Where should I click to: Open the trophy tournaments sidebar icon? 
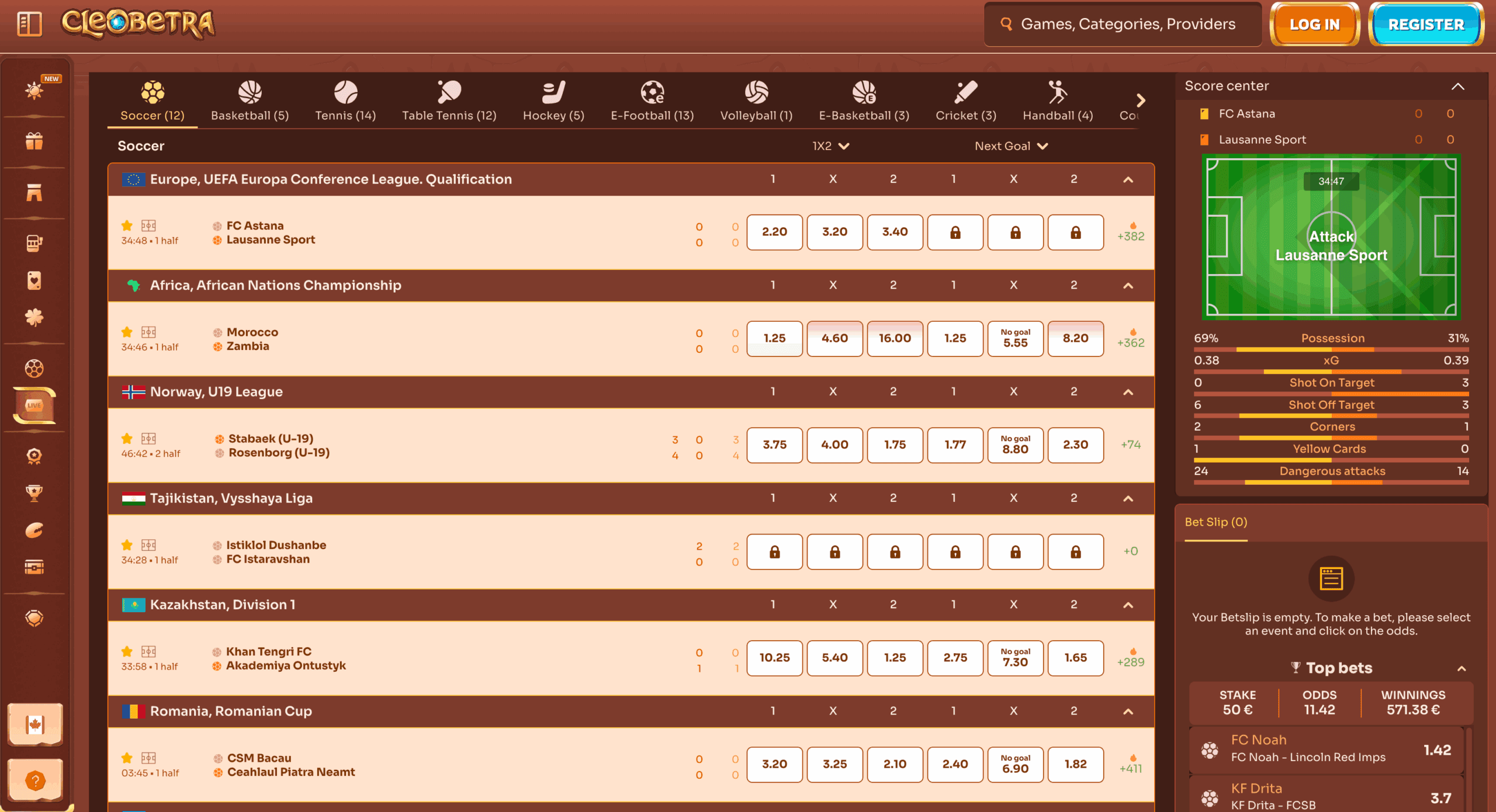pos(34,493)
